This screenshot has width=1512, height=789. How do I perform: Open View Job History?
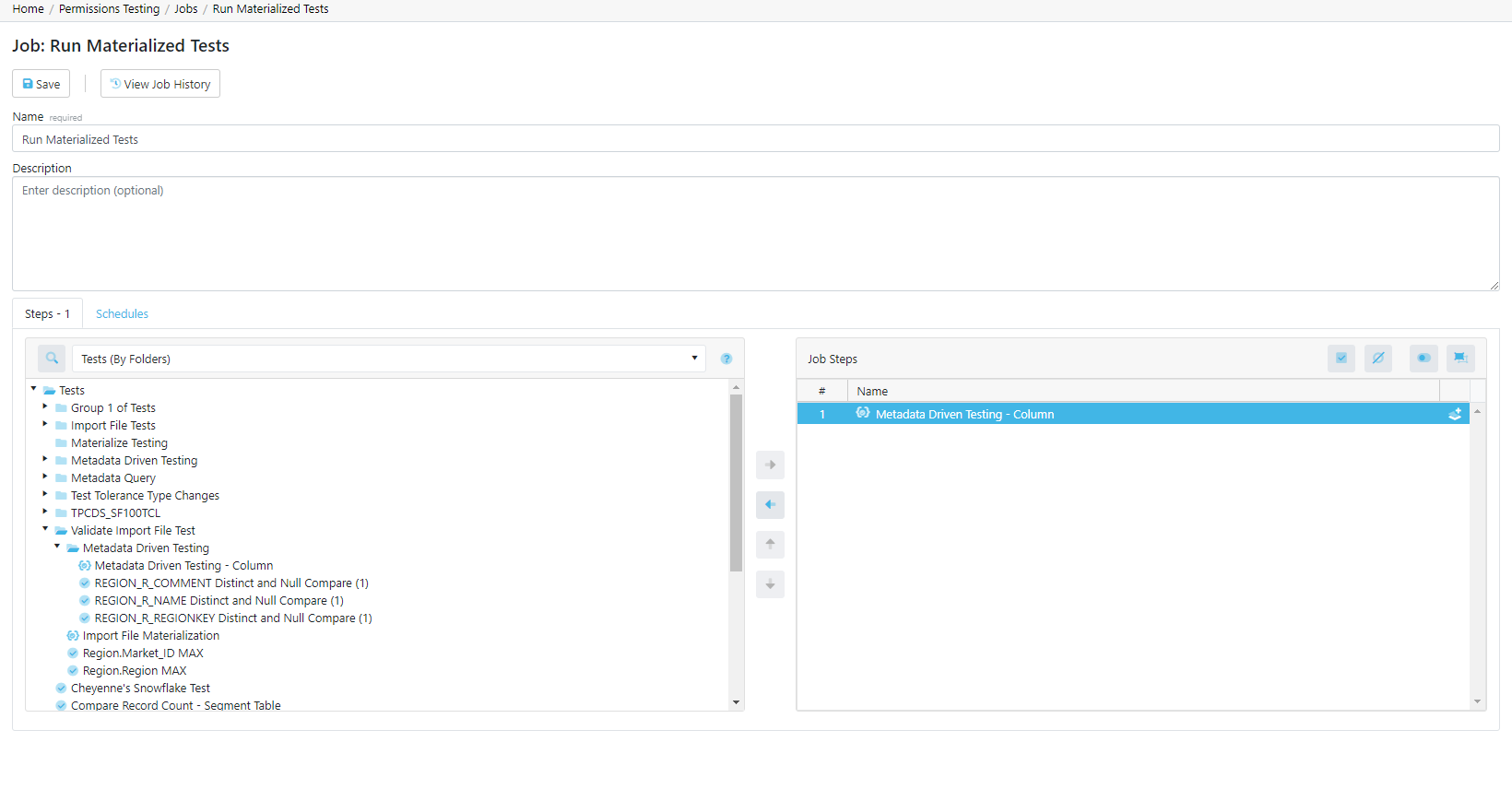pyautogui.click(x=160, y=84)
